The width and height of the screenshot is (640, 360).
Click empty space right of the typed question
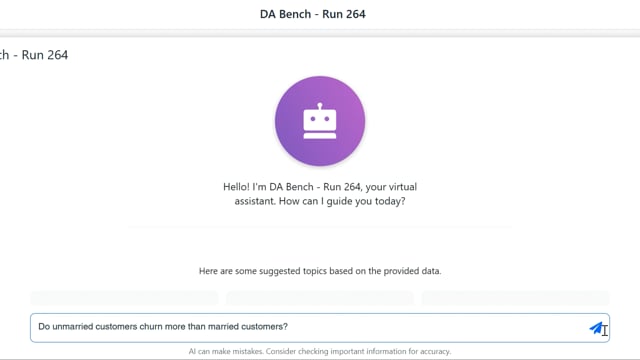pos(437,328)
